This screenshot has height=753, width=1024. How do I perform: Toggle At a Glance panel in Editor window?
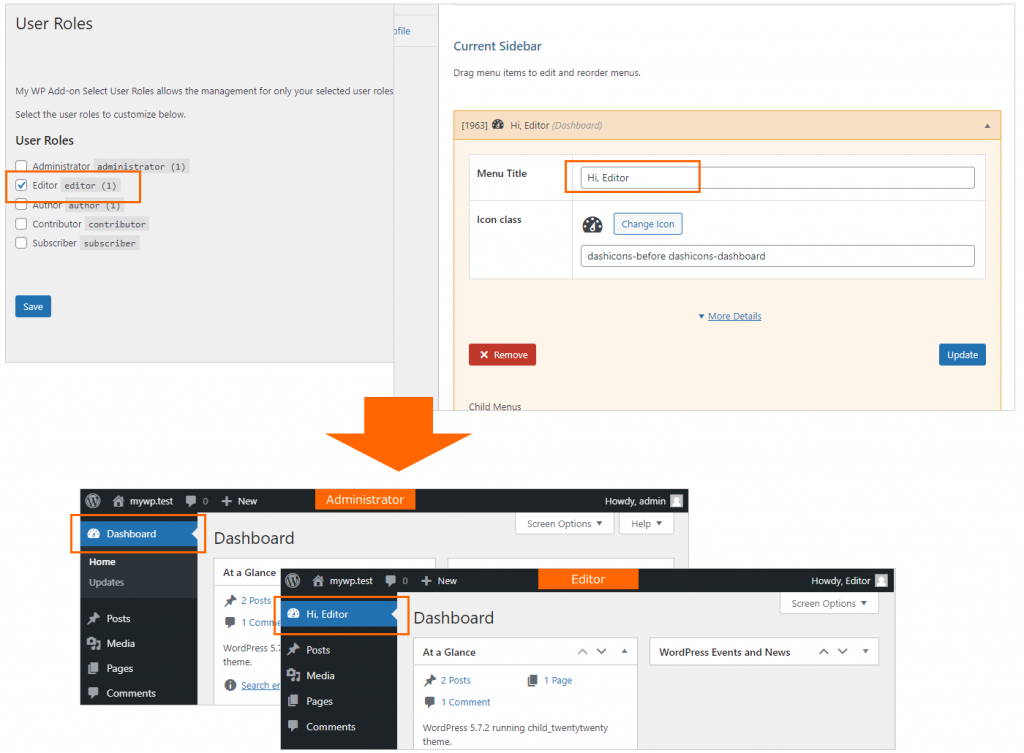click(625, 651)
